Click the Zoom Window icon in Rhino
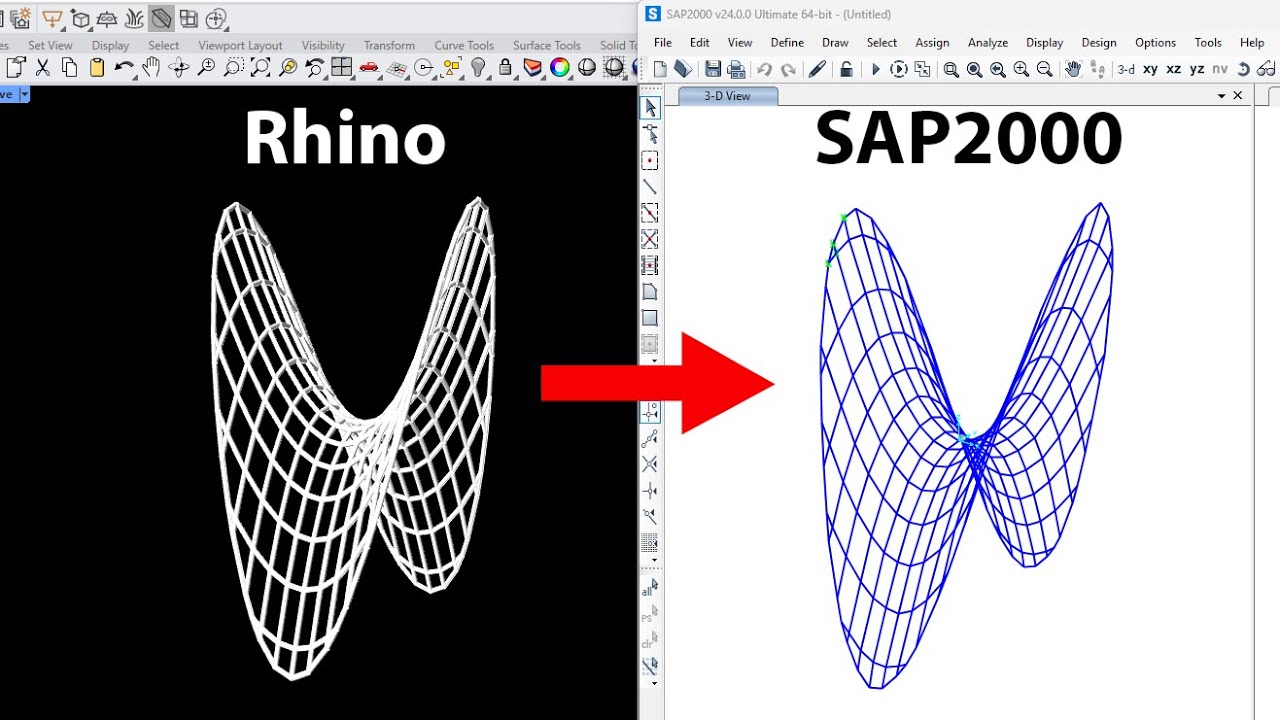The height and width of the screenshot is (720, 1280). pyautogui.click(x=233, y=68)
